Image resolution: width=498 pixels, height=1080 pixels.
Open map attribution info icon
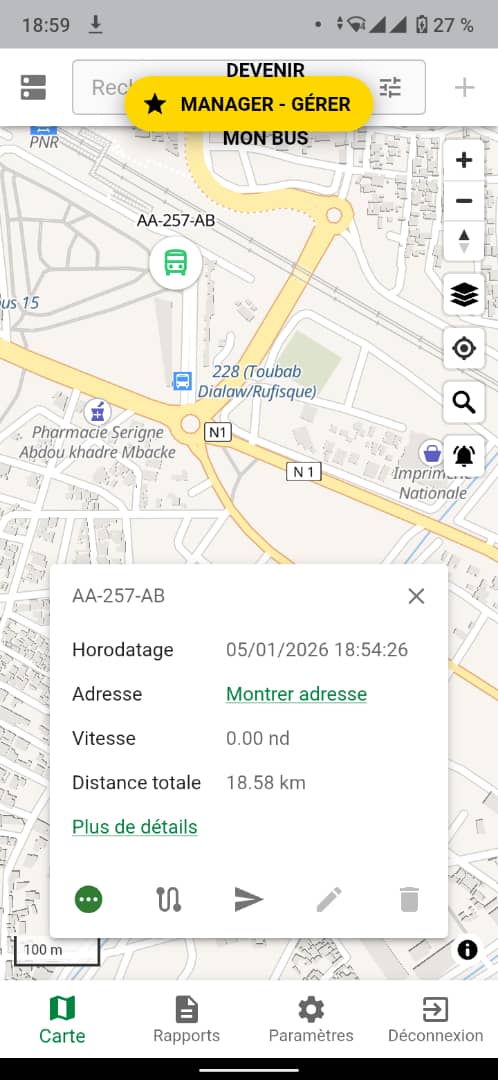467,951
